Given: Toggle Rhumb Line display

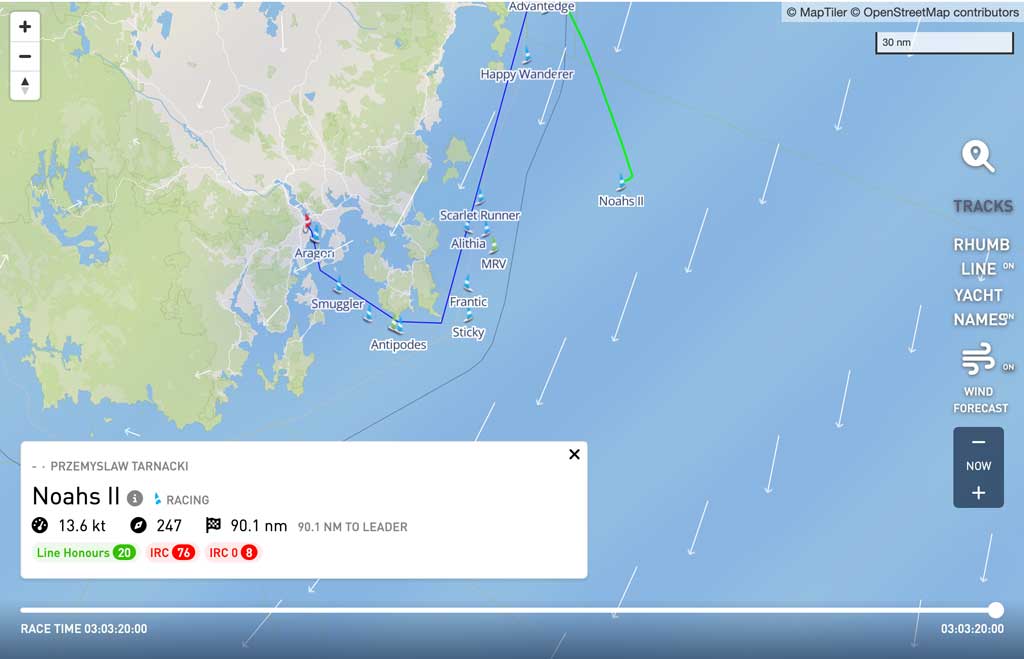Looking at the screenshot, I should [983, 256].
